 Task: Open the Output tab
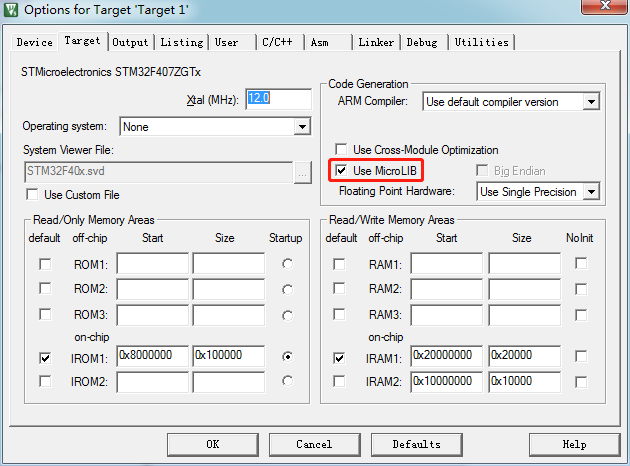coord(130,42)
